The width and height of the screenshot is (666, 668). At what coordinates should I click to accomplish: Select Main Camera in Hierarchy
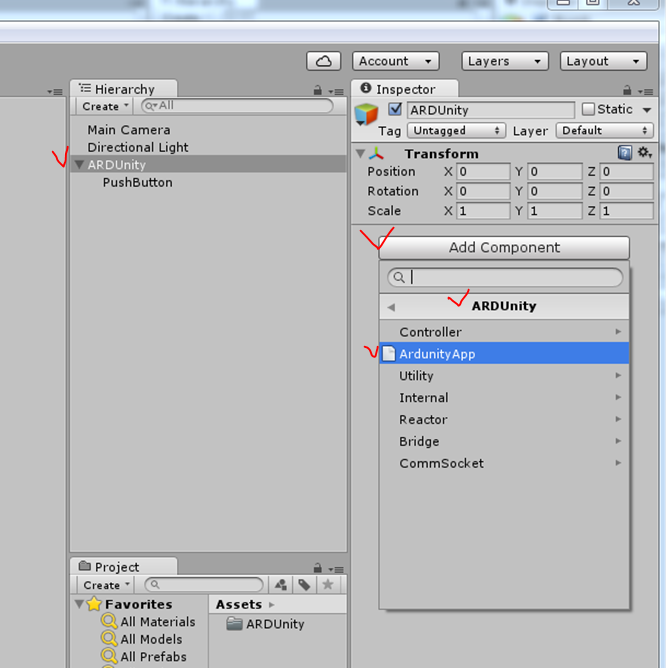point(129,130)
